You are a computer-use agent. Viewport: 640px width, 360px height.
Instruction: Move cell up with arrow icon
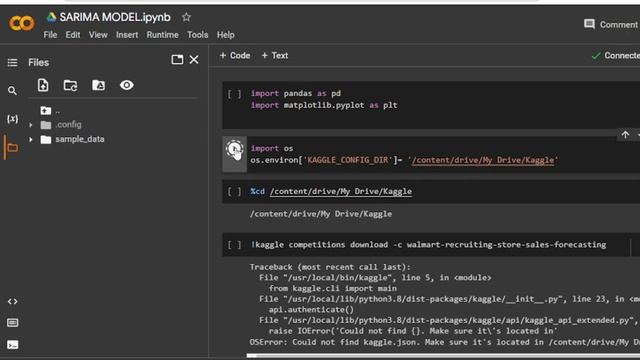625,135
